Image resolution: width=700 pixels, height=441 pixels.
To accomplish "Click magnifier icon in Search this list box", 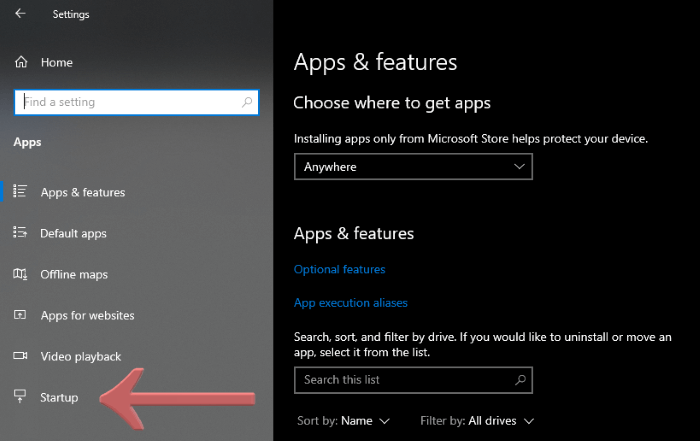I will [x=520, y=380].
